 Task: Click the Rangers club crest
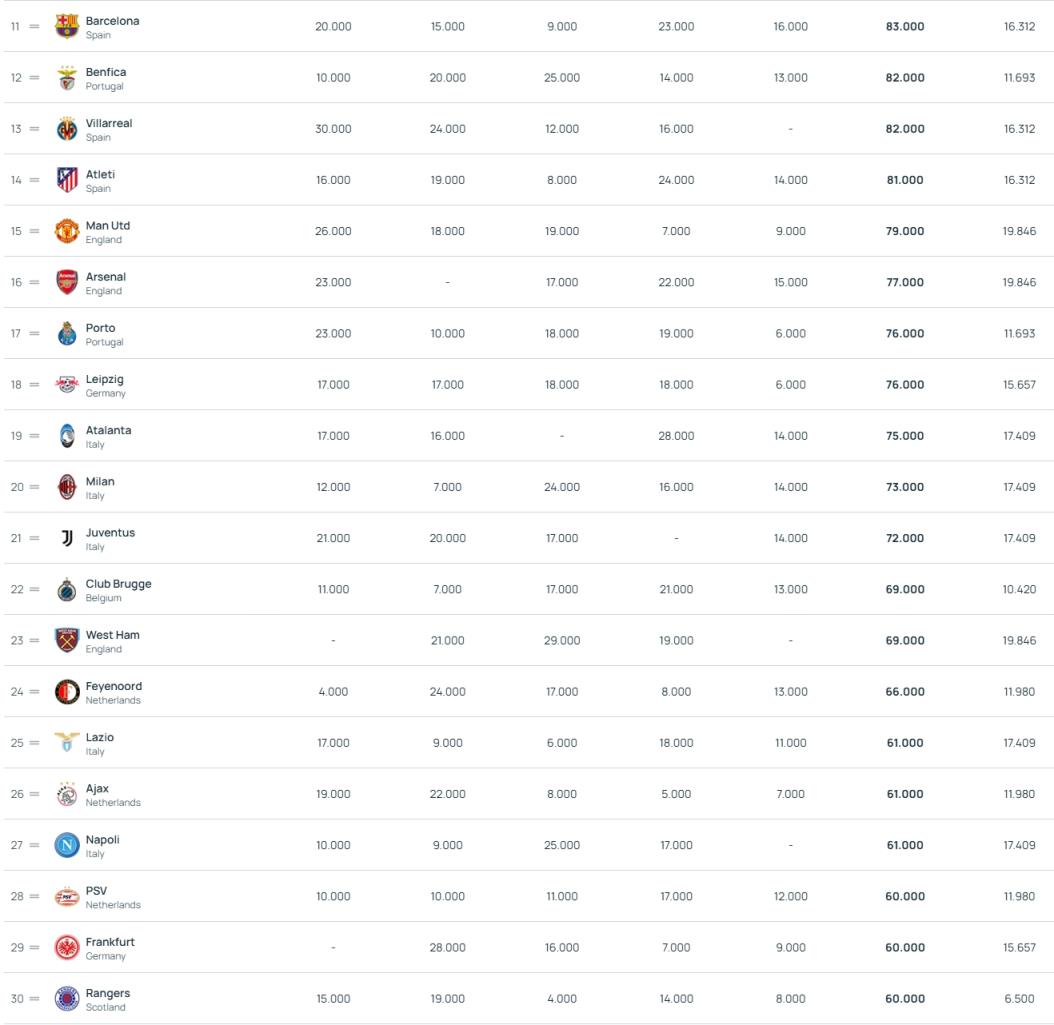click(67, 999)
